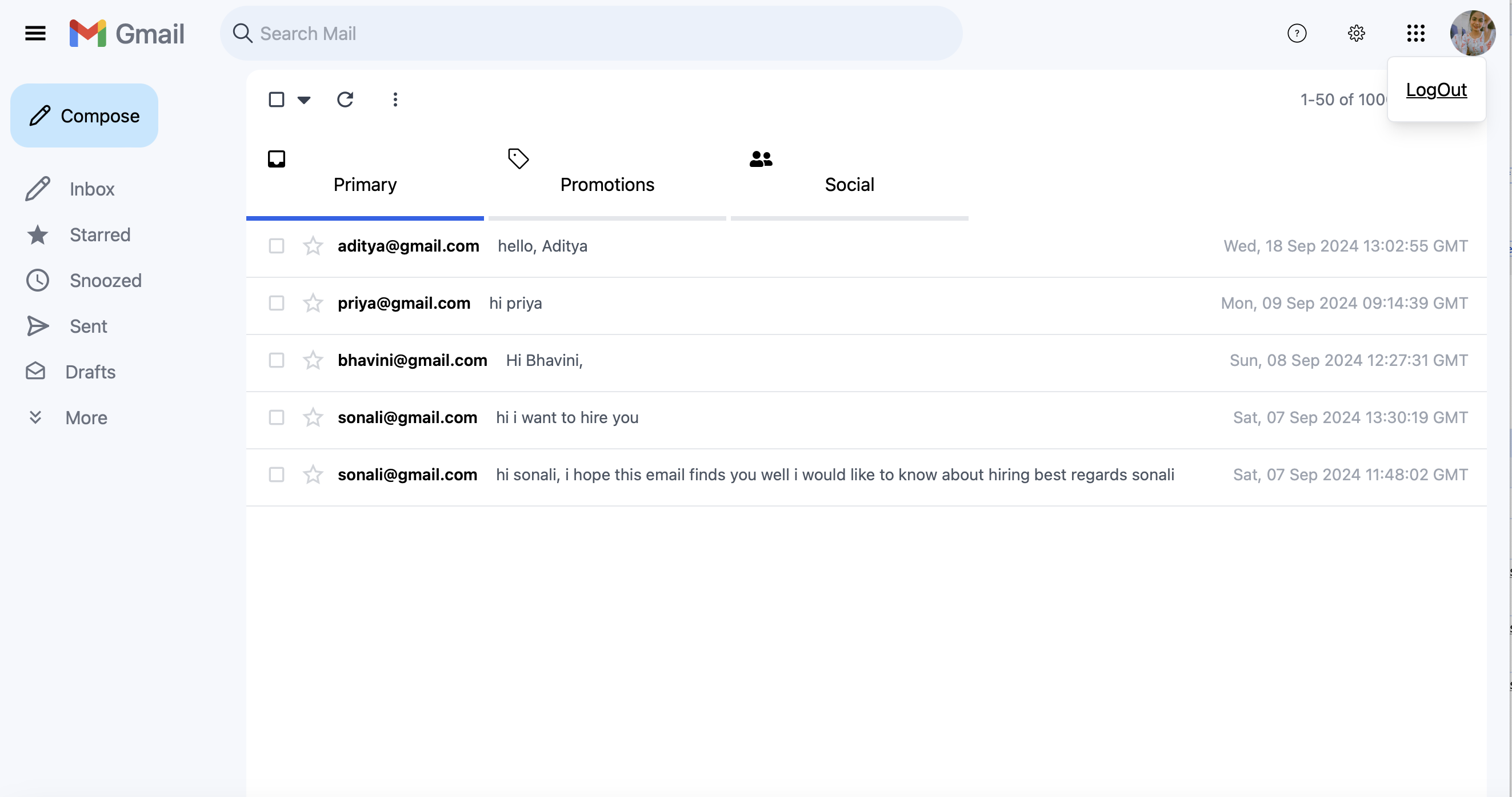Click the Wed, 18 Sep 2024 13:02:55 GMT date

coord(1345,246)
